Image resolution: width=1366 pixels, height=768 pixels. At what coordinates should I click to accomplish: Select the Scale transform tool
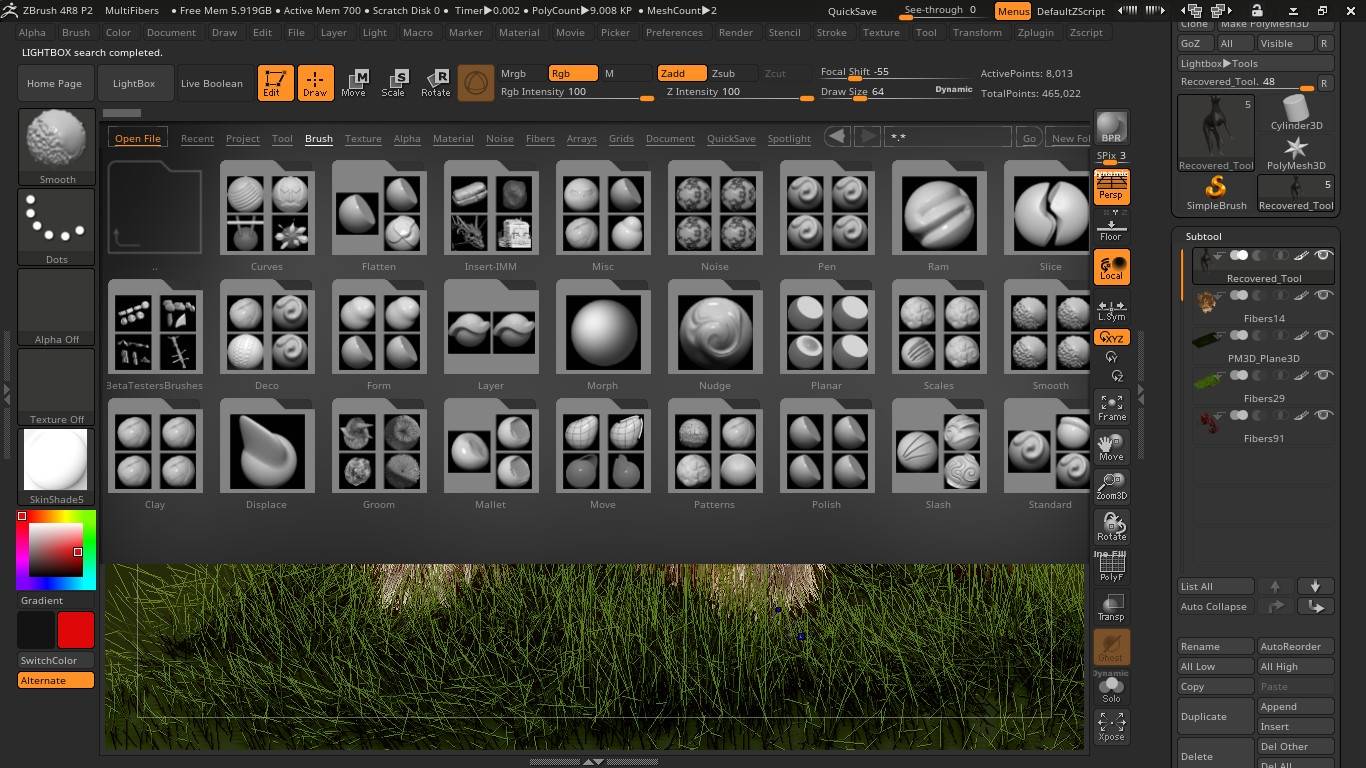(x=394, y=83)
